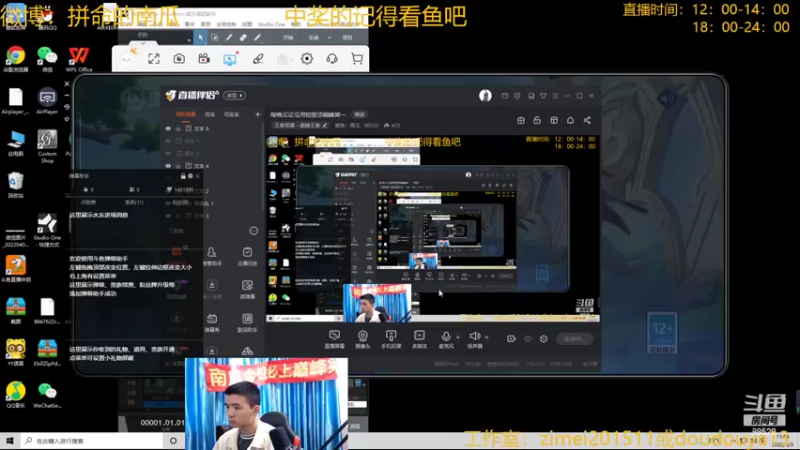Select the range tool beside the arrow tool
The height and width of the screenshot is (450, 800).
point(215,37)
